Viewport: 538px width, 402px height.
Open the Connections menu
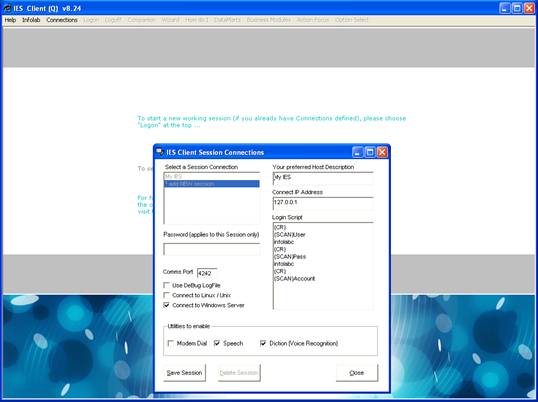pyautogui.click(x=62, y=20)
